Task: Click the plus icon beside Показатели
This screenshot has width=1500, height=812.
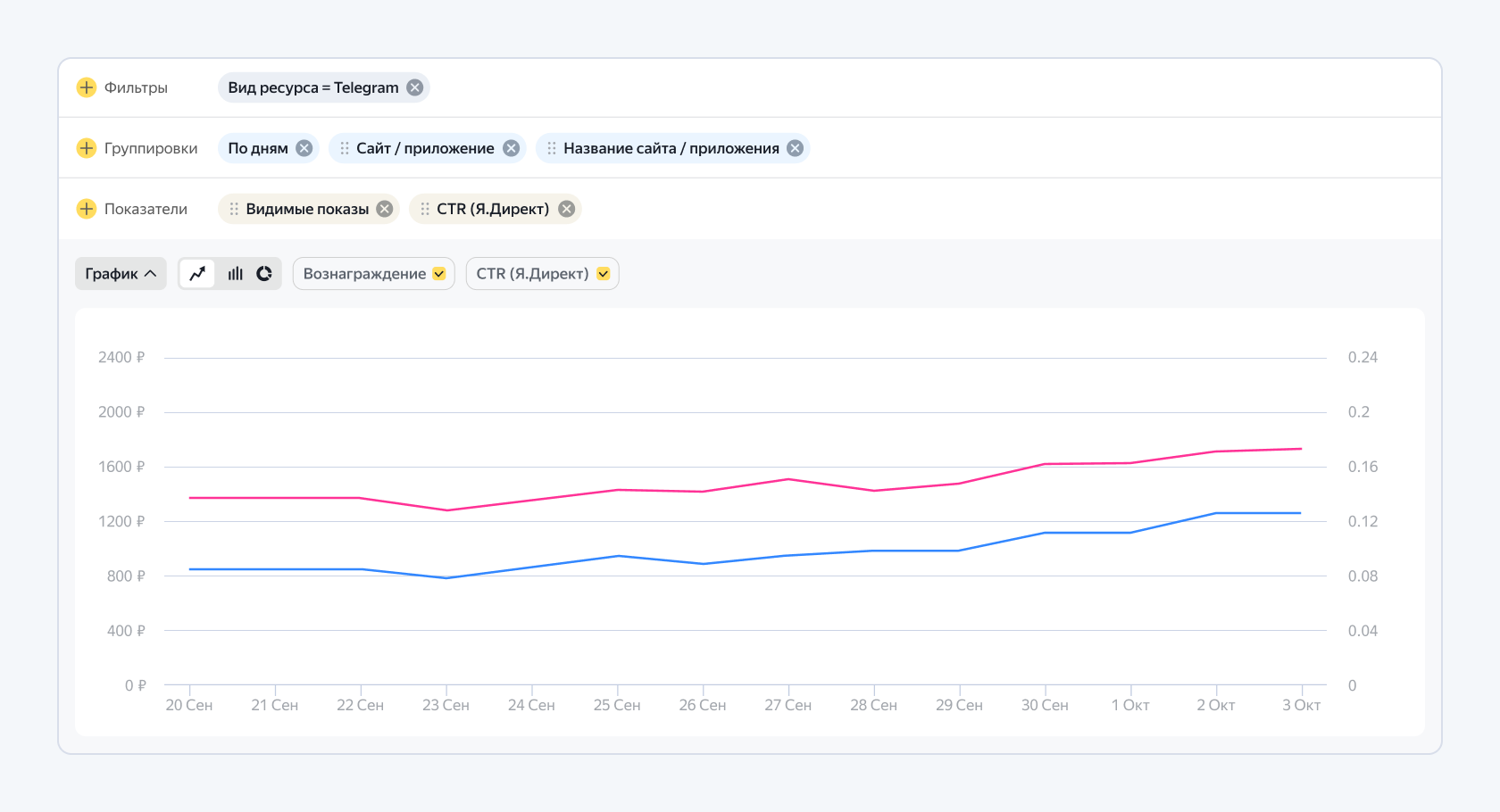Action: pos(87,209)
